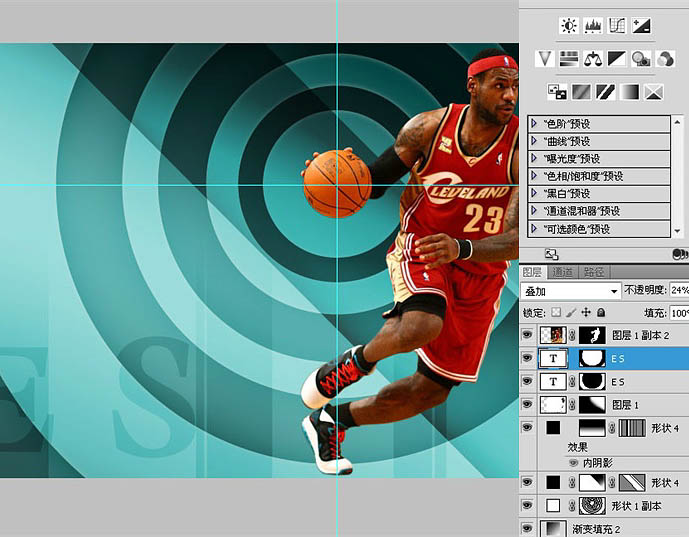Add an Exposure adjustment

pyautogui.click(x=641, y=25)
